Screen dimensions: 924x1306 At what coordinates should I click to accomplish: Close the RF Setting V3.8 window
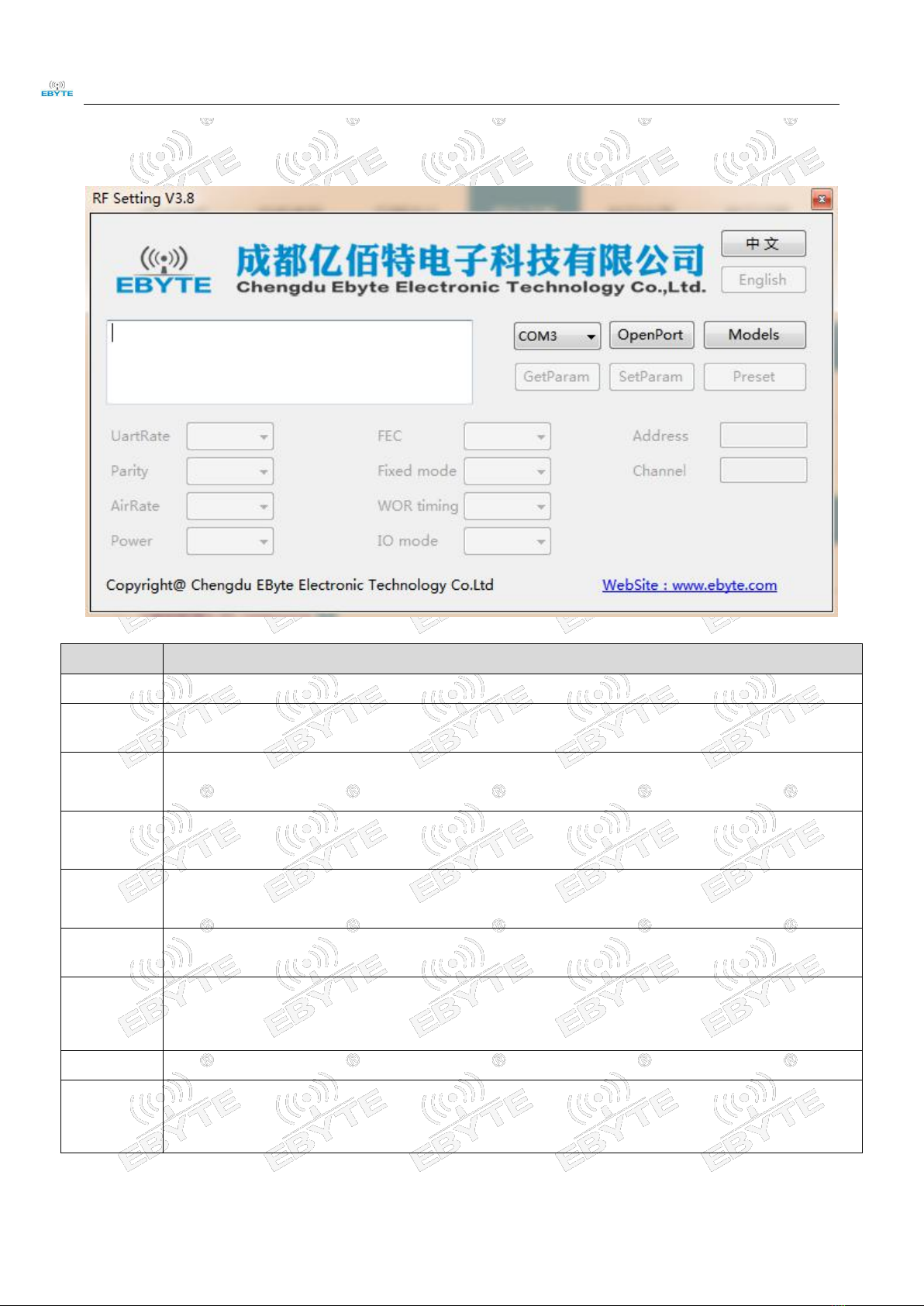click(822, 199)
